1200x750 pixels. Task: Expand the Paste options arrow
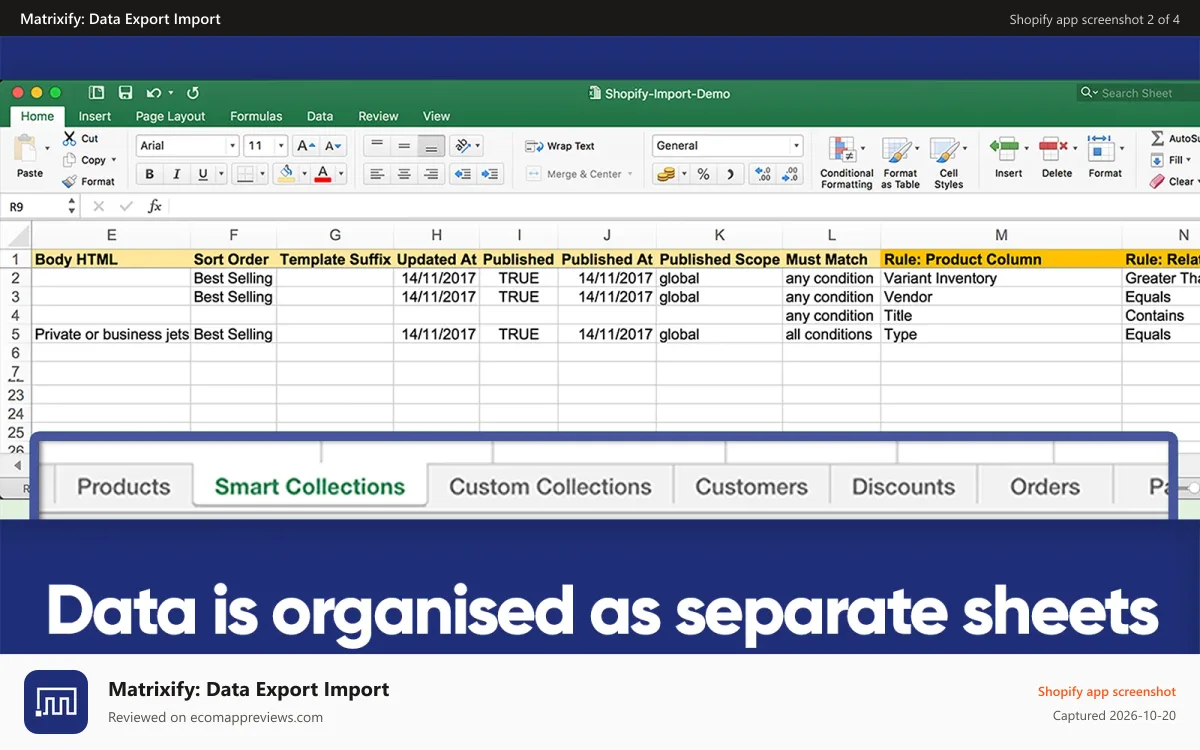[x=47, y=149]
